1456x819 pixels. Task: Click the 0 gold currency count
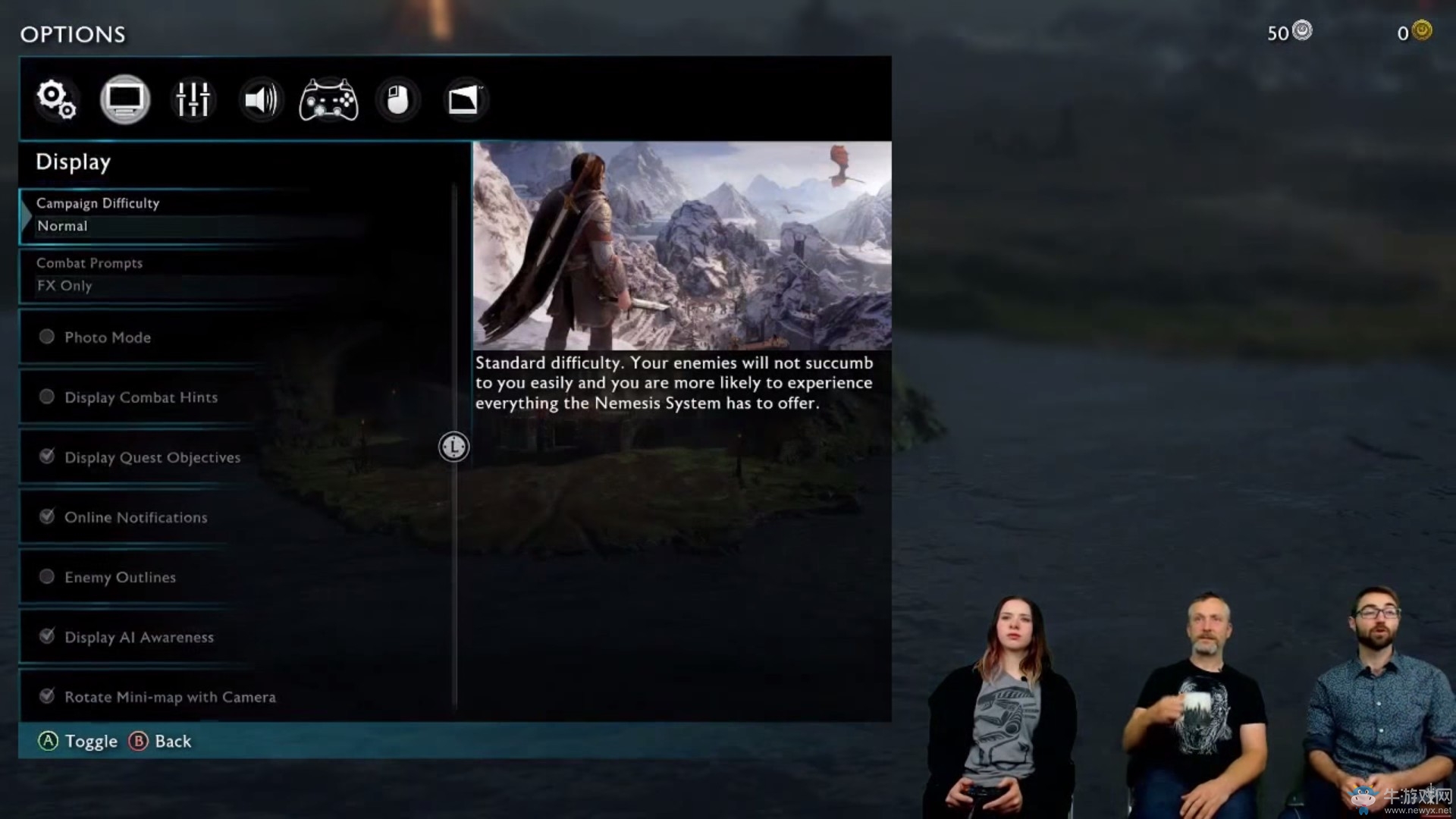click(x=1403, y=33)
